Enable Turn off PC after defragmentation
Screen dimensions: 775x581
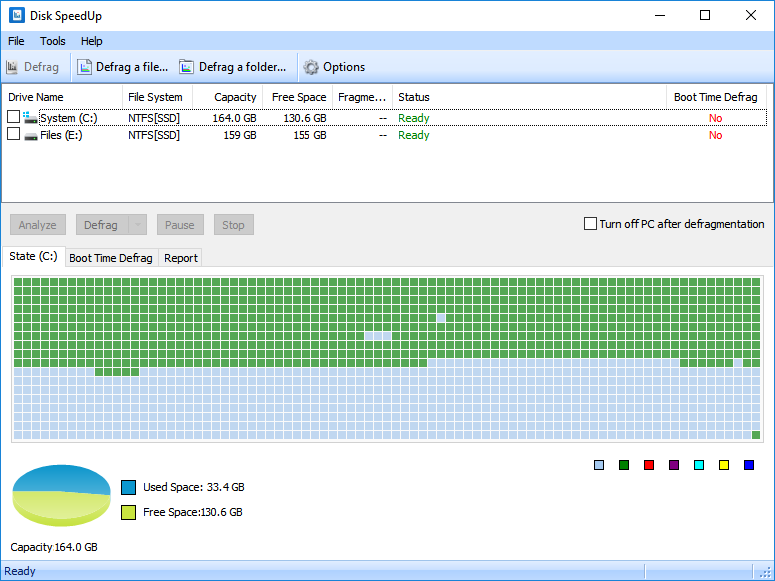click(590, 223)
